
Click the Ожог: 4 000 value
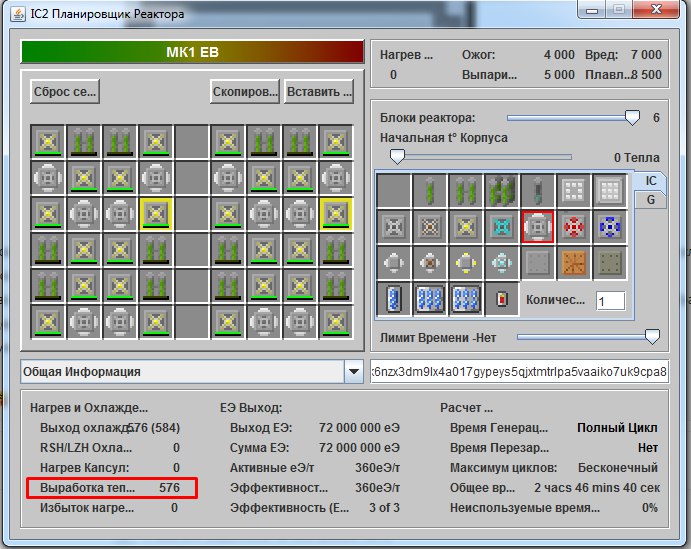(559, 55)
